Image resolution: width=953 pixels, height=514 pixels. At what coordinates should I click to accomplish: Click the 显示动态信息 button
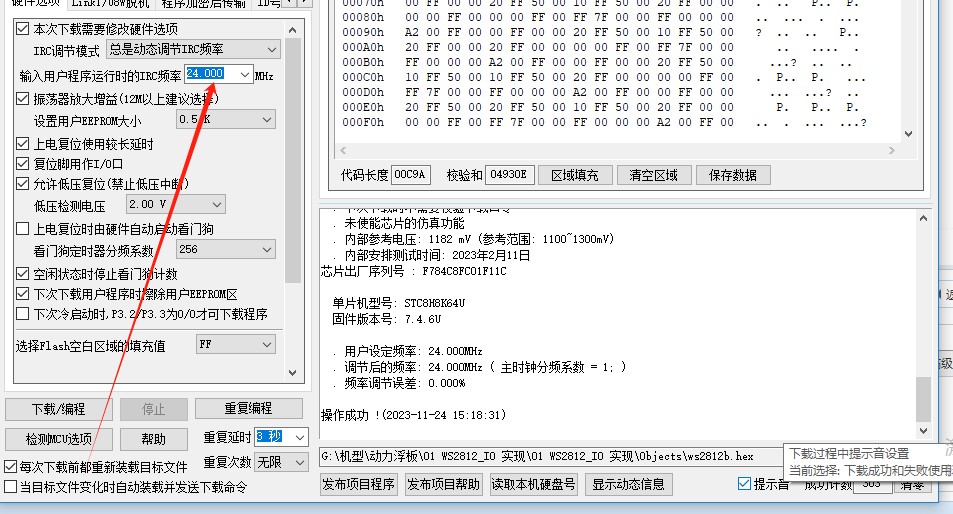point(628,484)
